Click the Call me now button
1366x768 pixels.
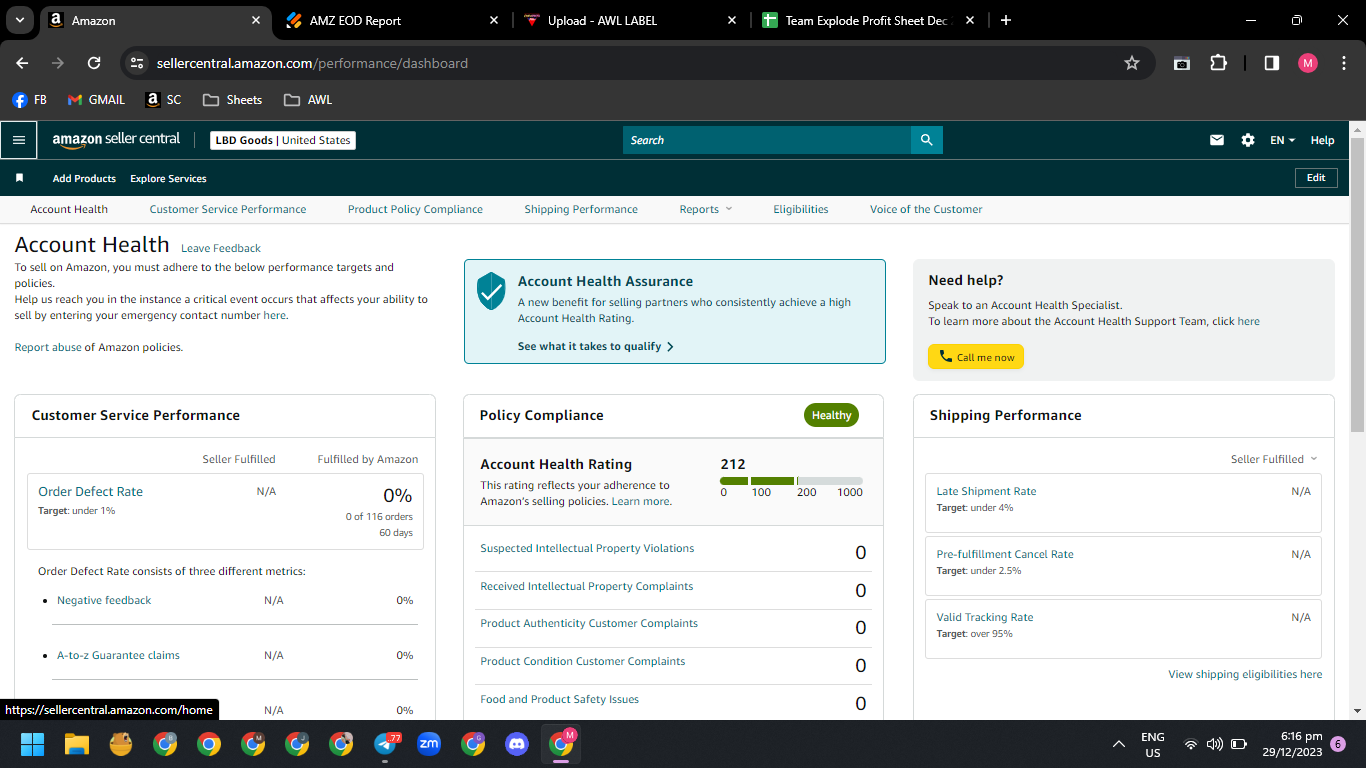click(x=976, y=357)
